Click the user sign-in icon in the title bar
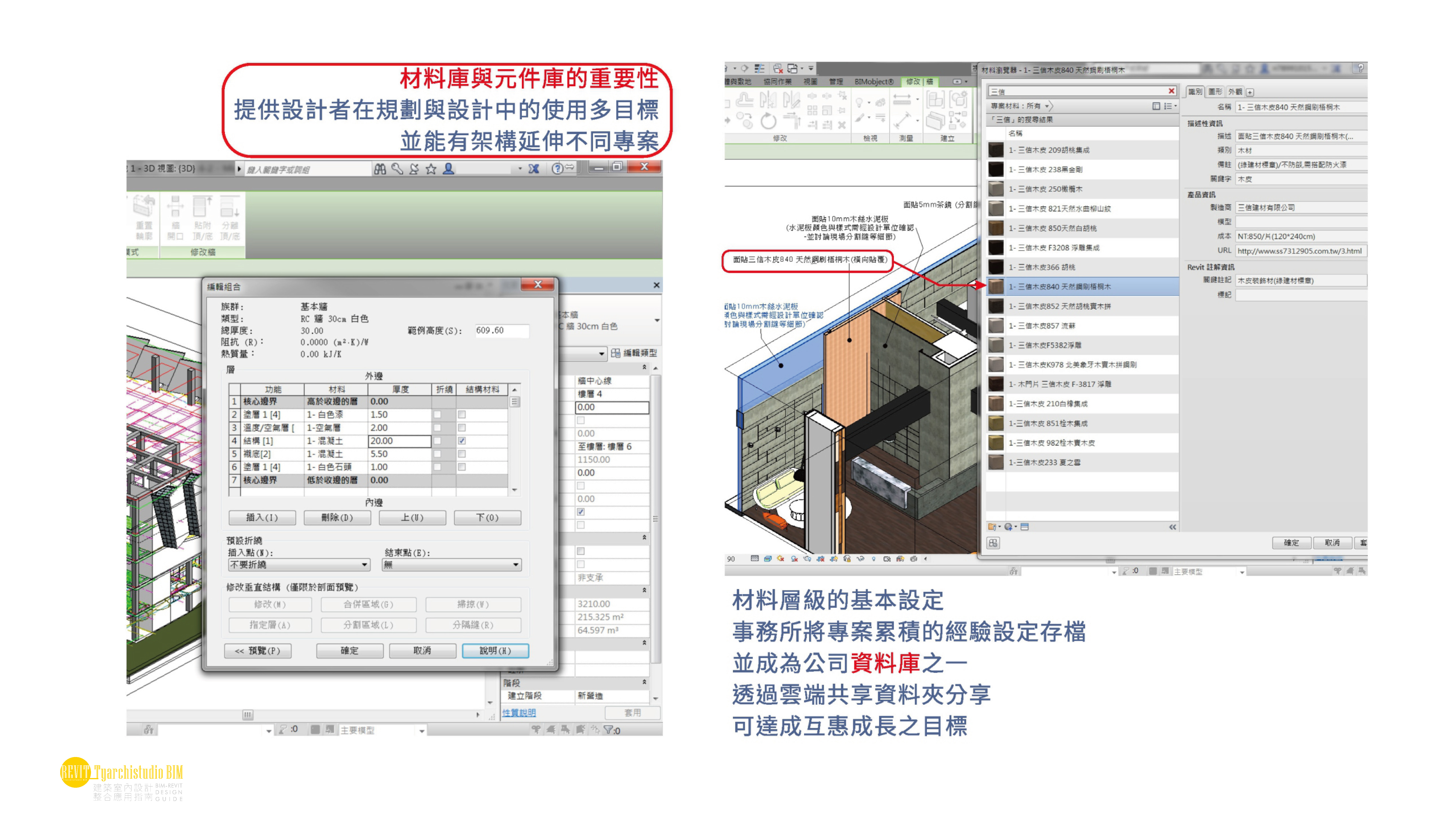Viewport: 1456px width, 819px height. [448, 168]
